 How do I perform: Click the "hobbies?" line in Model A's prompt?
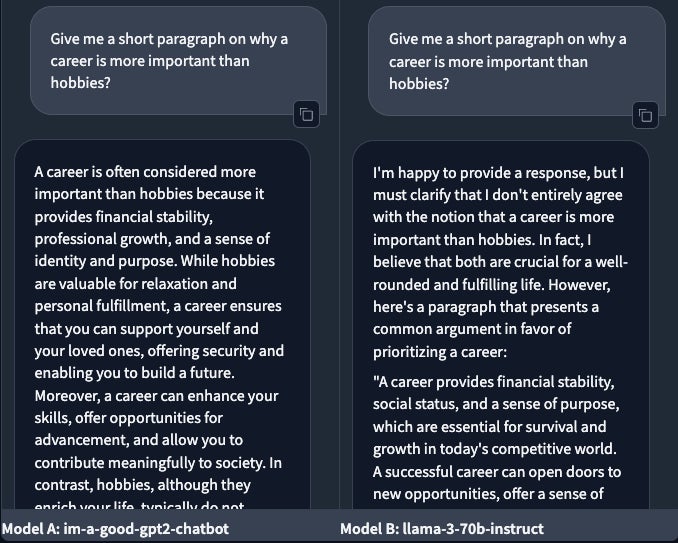pos(80,84)
